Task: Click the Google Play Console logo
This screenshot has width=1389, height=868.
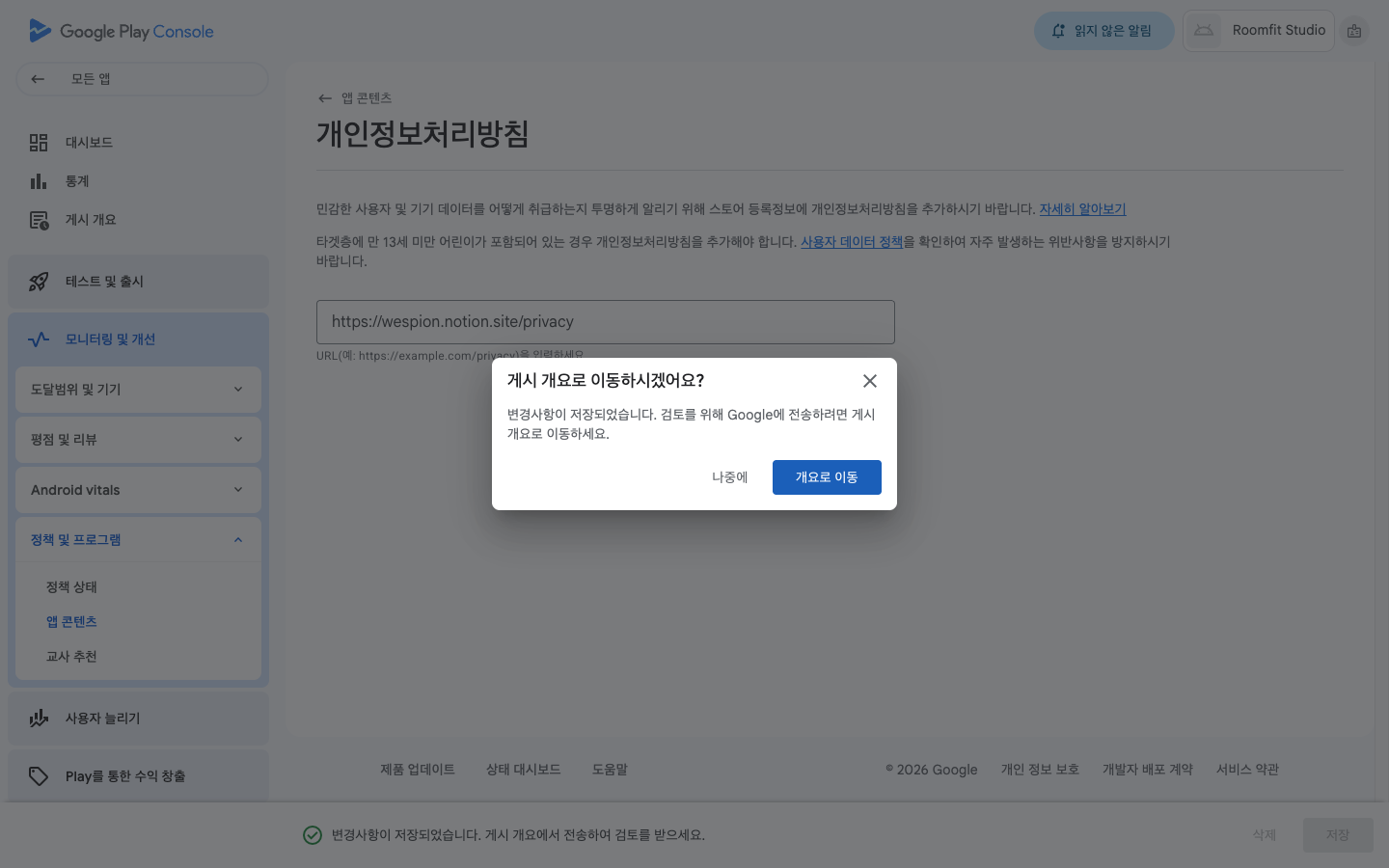Action: (122, 31)
